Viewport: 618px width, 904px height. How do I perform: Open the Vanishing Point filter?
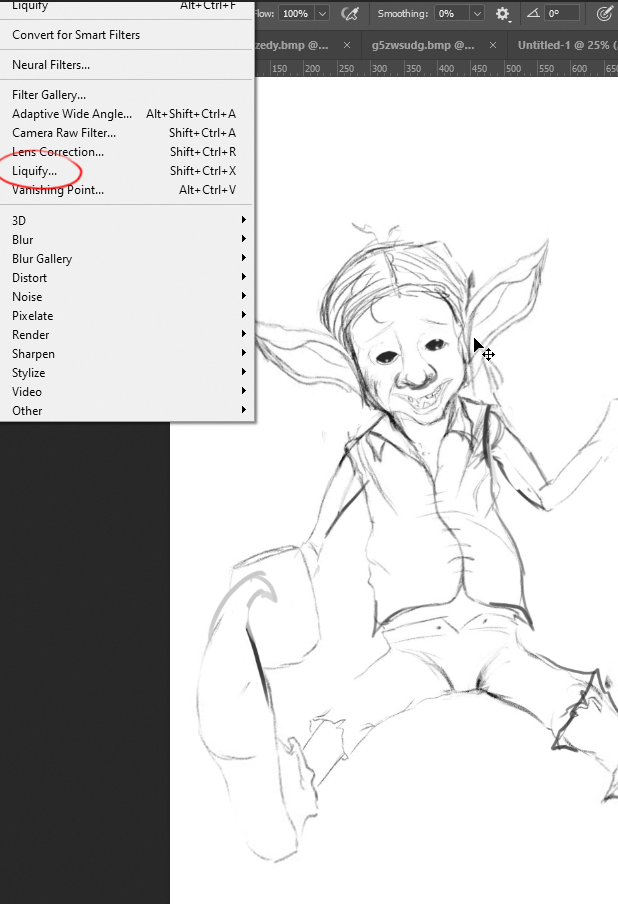click(58, 190)
